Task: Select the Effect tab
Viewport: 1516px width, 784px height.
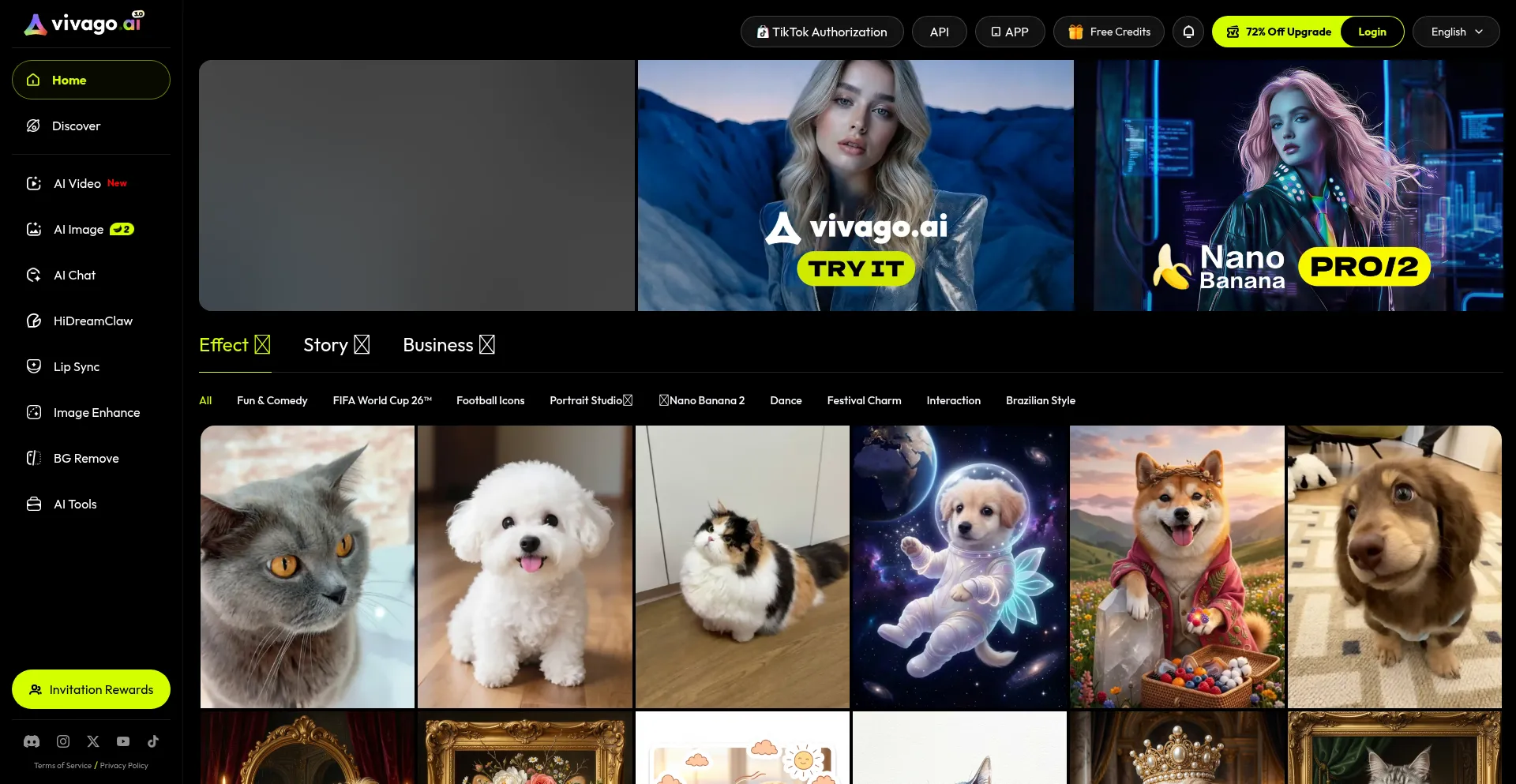Action: [x=235, y=345]
